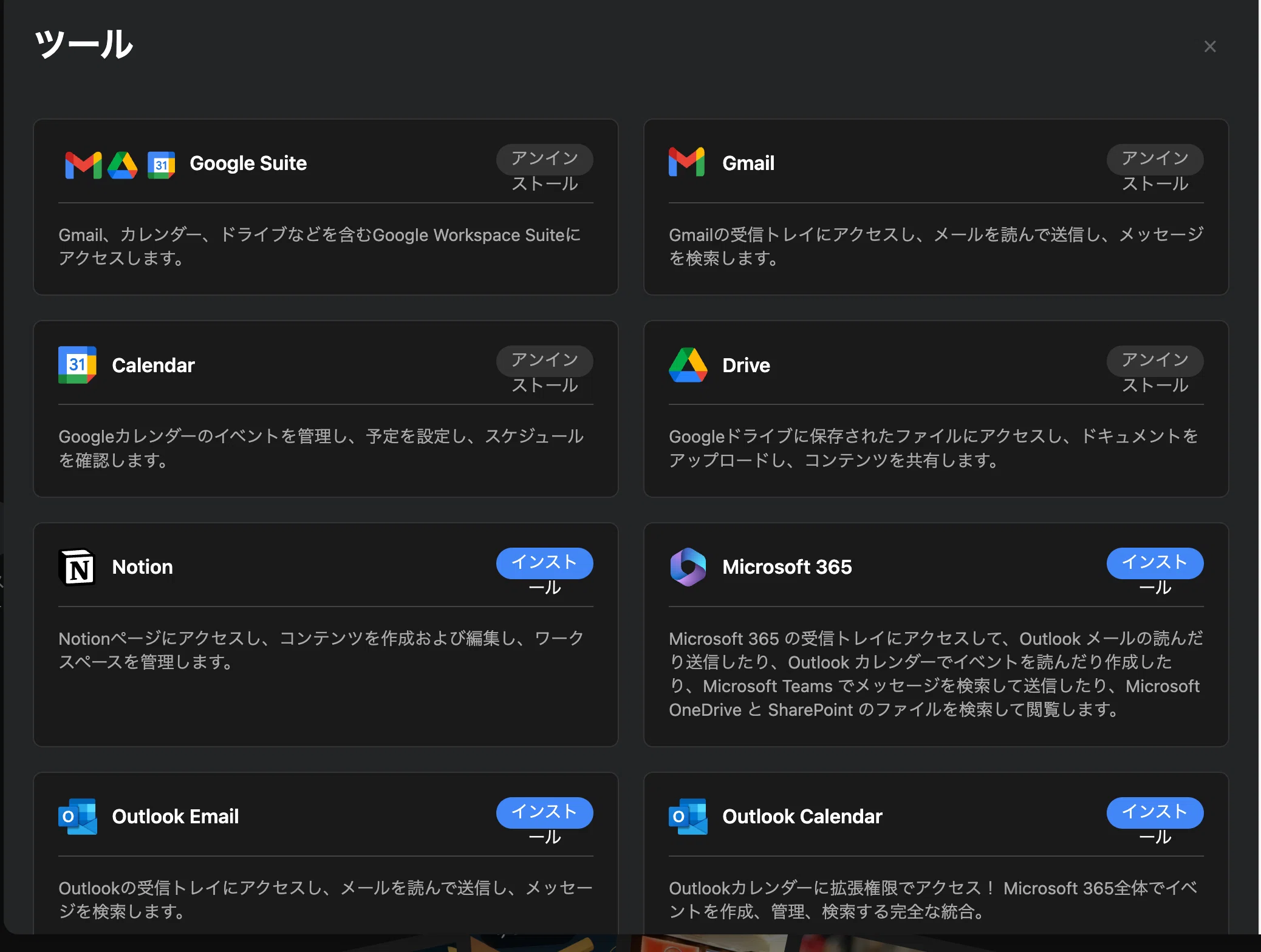Image resolution: width=1261 pixels, height=952 pixels.
Task: Install the Notion tool
Action: [x=545, y=563]
